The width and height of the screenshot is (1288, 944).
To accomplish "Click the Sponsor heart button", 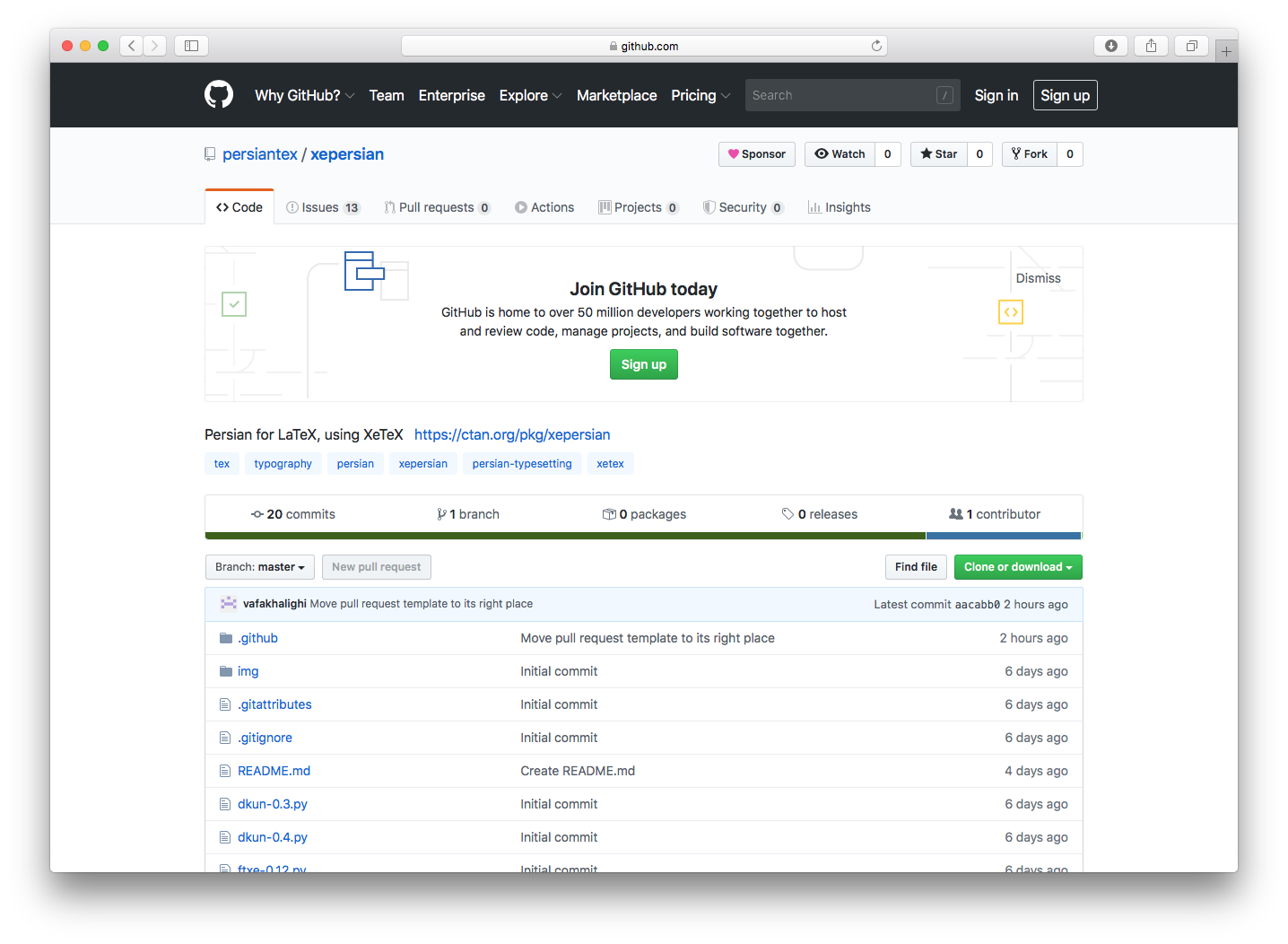I will [757, 154].
